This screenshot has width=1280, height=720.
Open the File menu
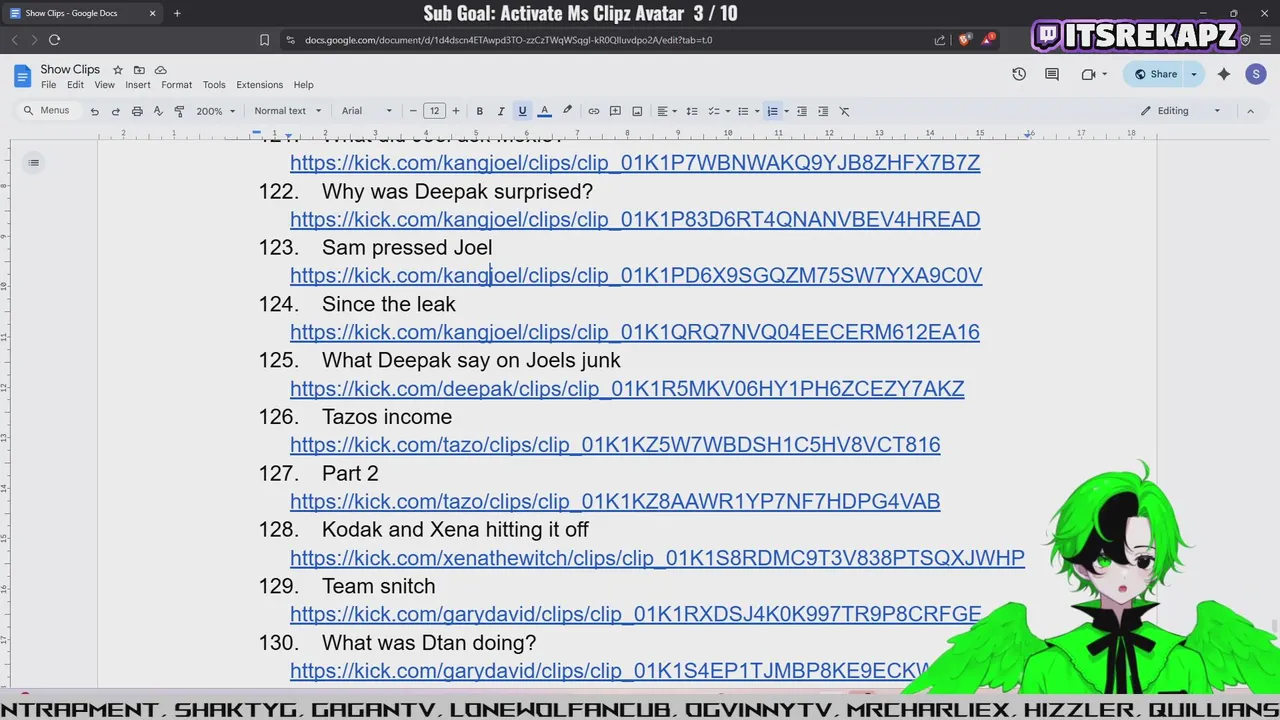[x=48, y=85]
